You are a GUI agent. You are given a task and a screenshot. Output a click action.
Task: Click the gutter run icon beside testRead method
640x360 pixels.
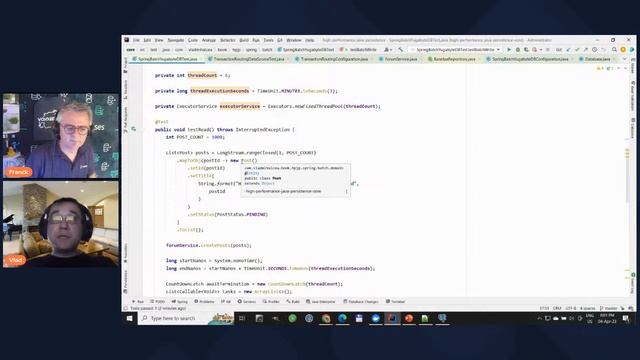click(x=133, y=129)
